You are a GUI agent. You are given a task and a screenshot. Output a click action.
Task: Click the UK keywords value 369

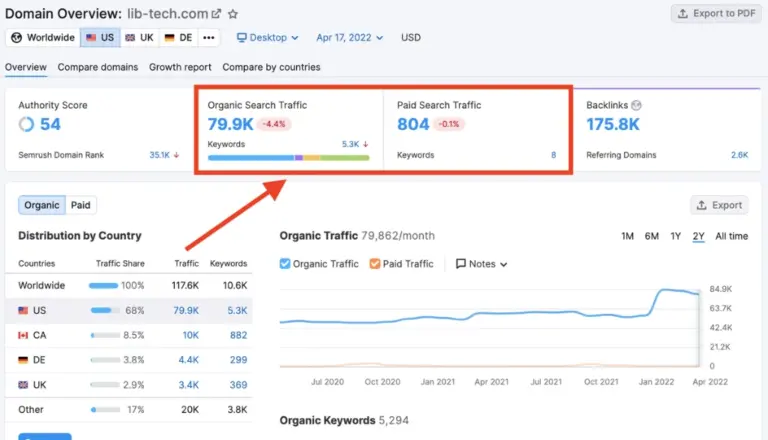(239, 385)
